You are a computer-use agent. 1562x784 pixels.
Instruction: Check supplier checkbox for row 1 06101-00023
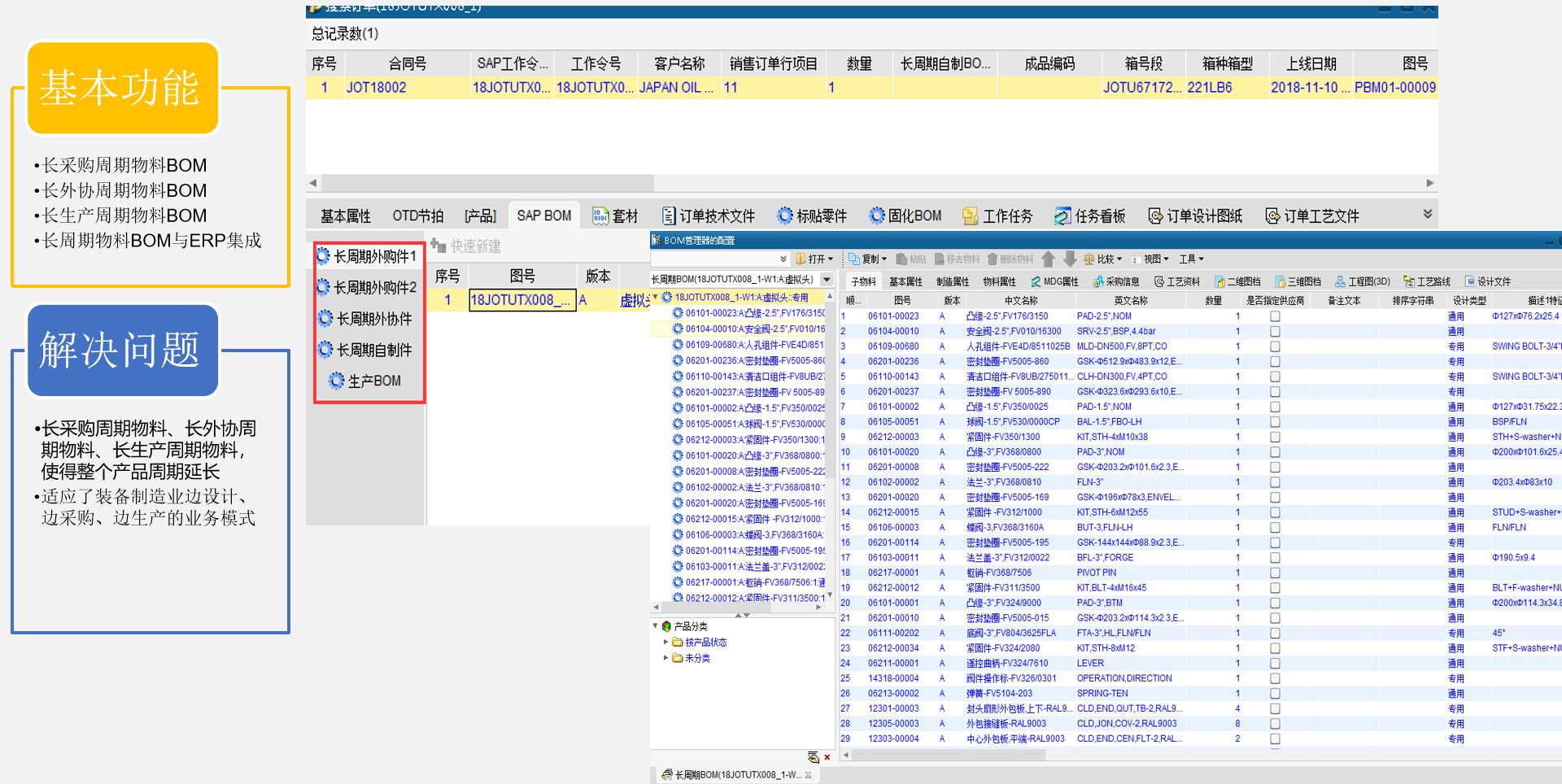(x=1275, y=316)
